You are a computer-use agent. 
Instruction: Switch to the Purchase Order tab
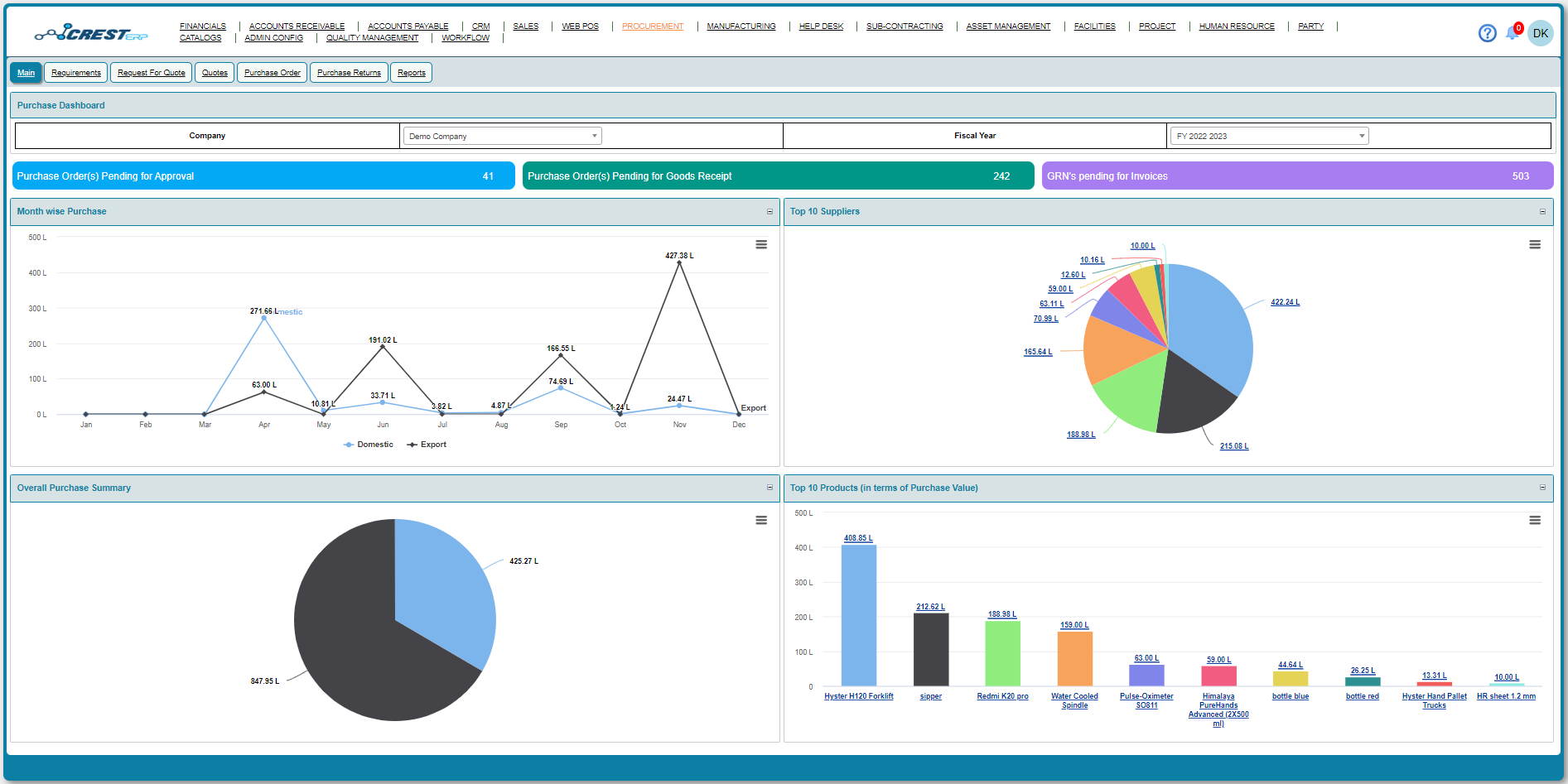[x=272, y=72]
